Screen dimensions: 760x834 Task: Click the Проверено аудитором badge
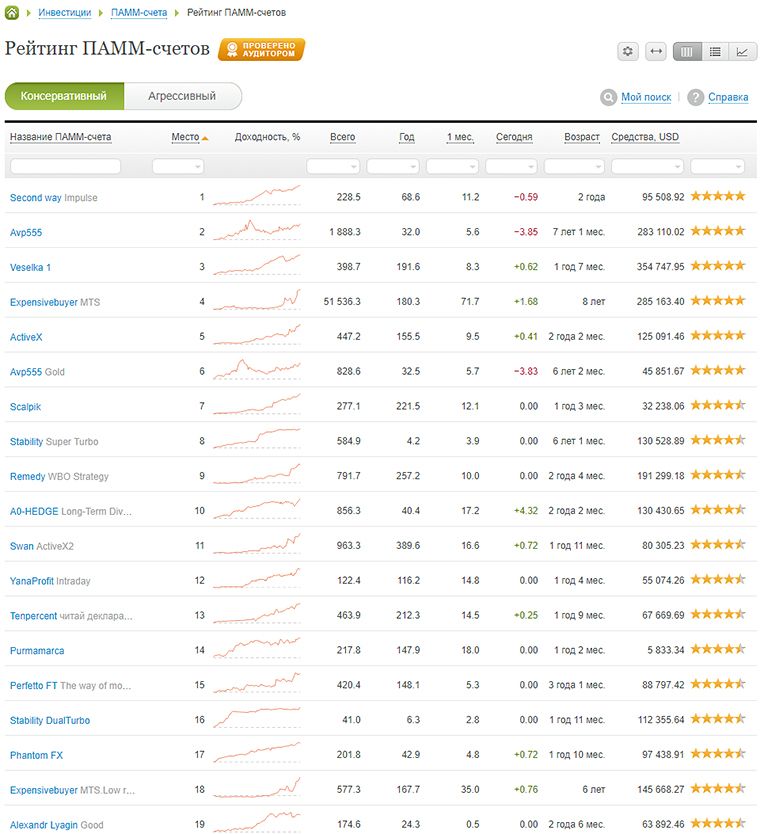262,49
